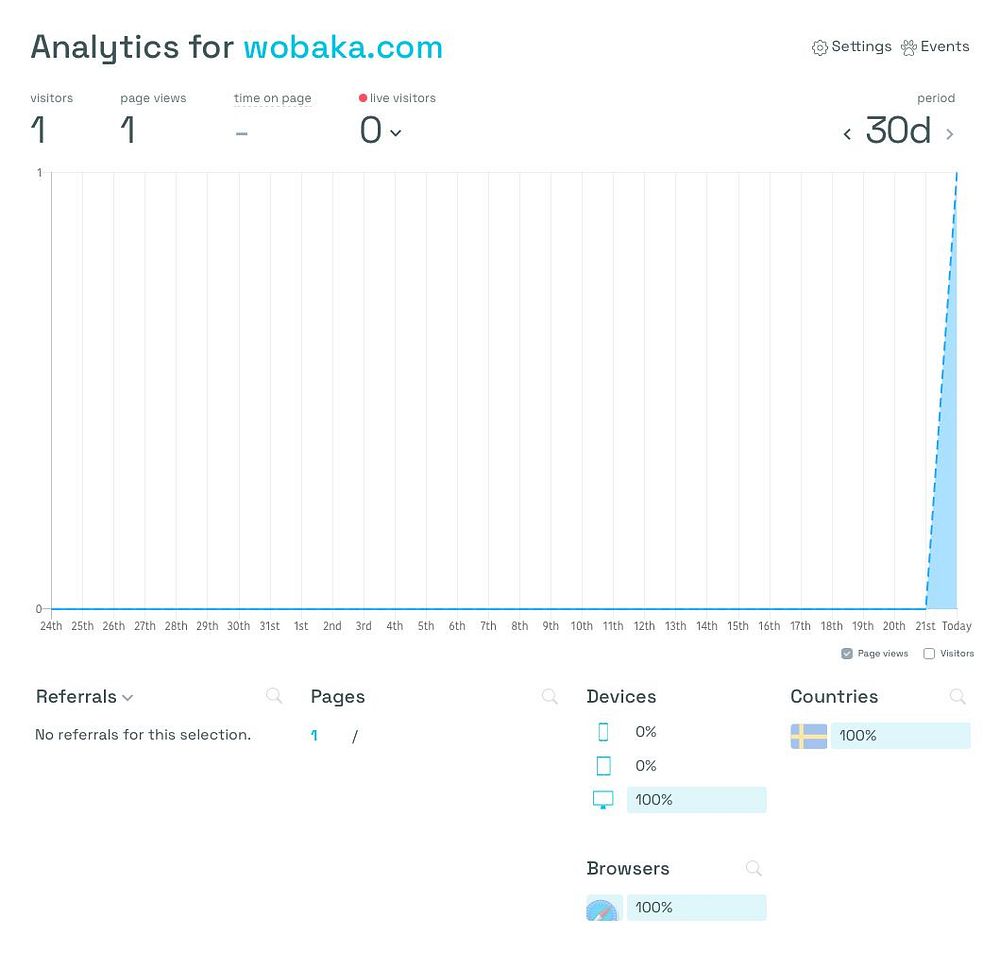The image size is (1000, 955).
Task: Select the Sweden flag country icon
Action: point(808,736)
